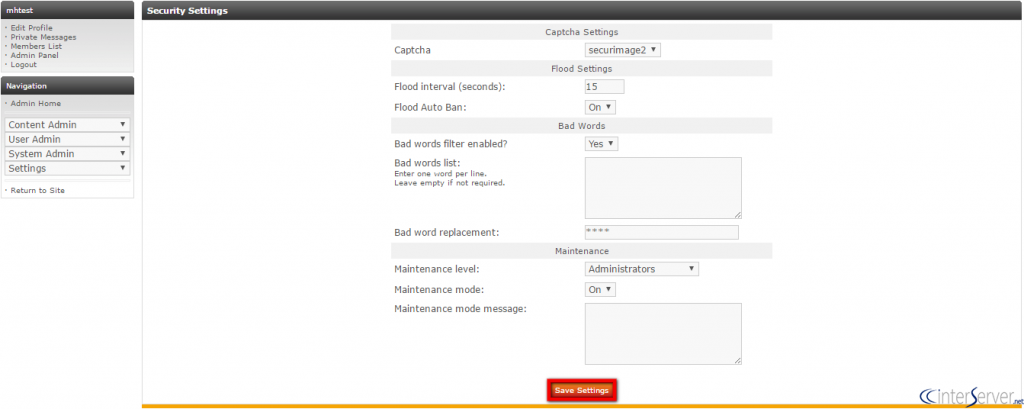
Task: Click the InterServer logo
Action: coord(970,396)
